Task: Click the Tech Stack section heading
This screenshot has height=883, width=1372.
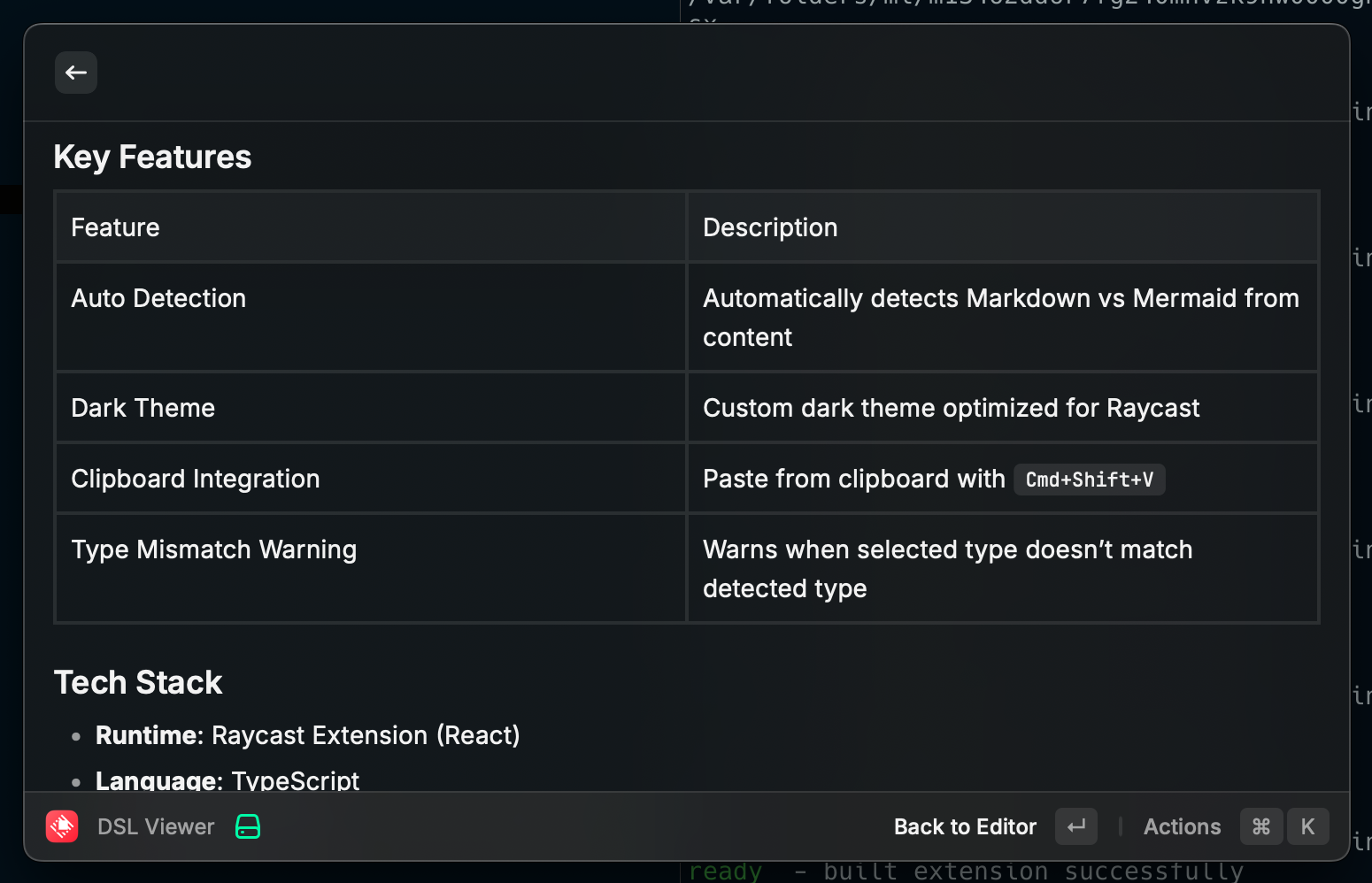Action: click(138, 682)
